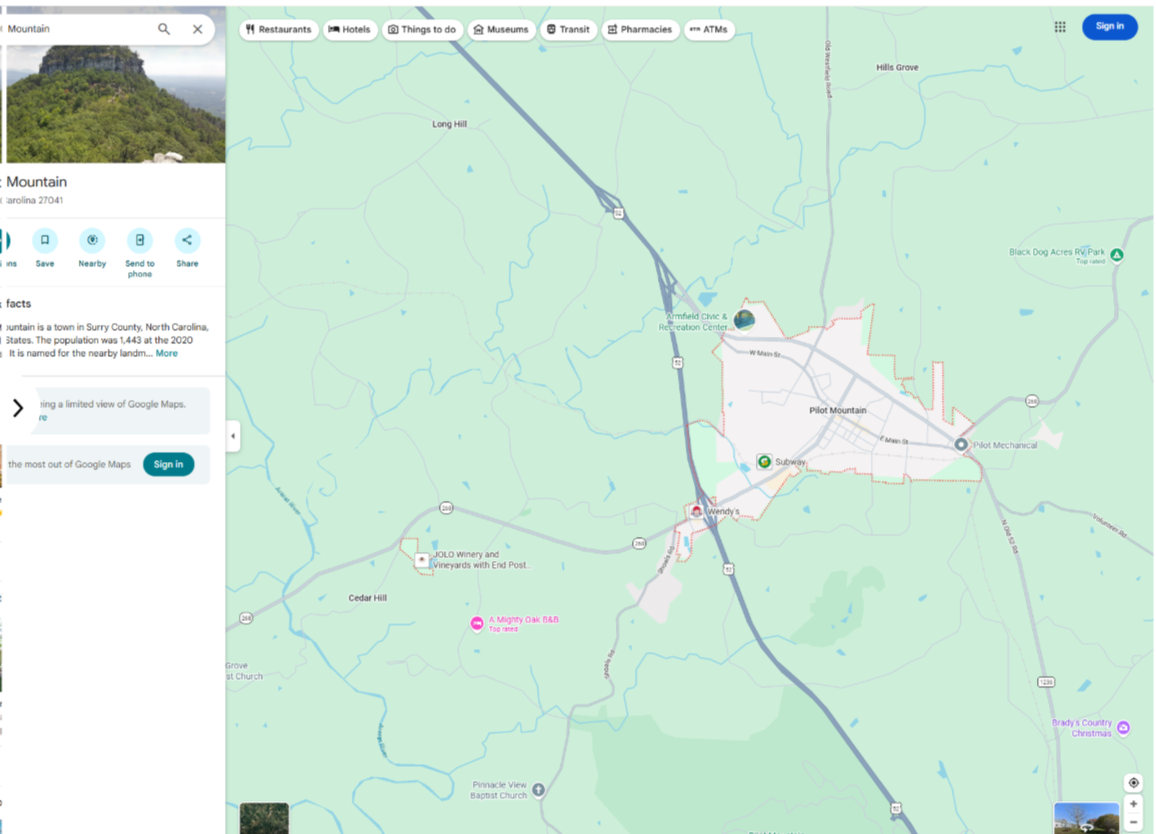Clear the search with the X icon

(x=197, y=29)
